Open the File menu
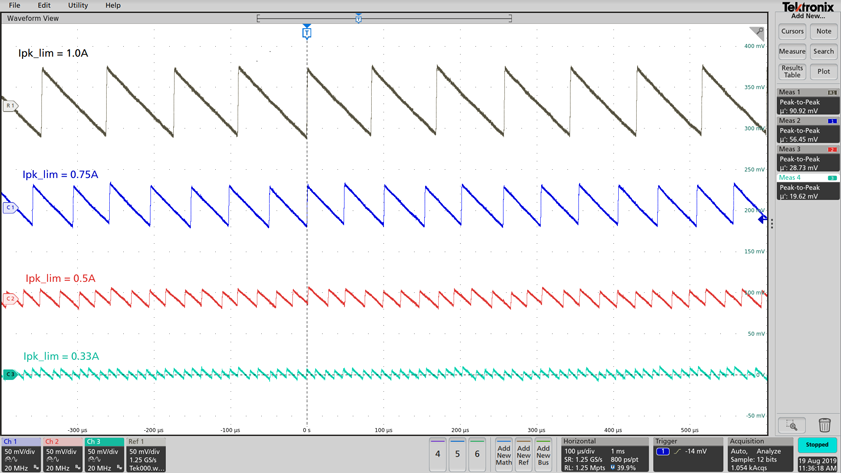 click(14, 6)
